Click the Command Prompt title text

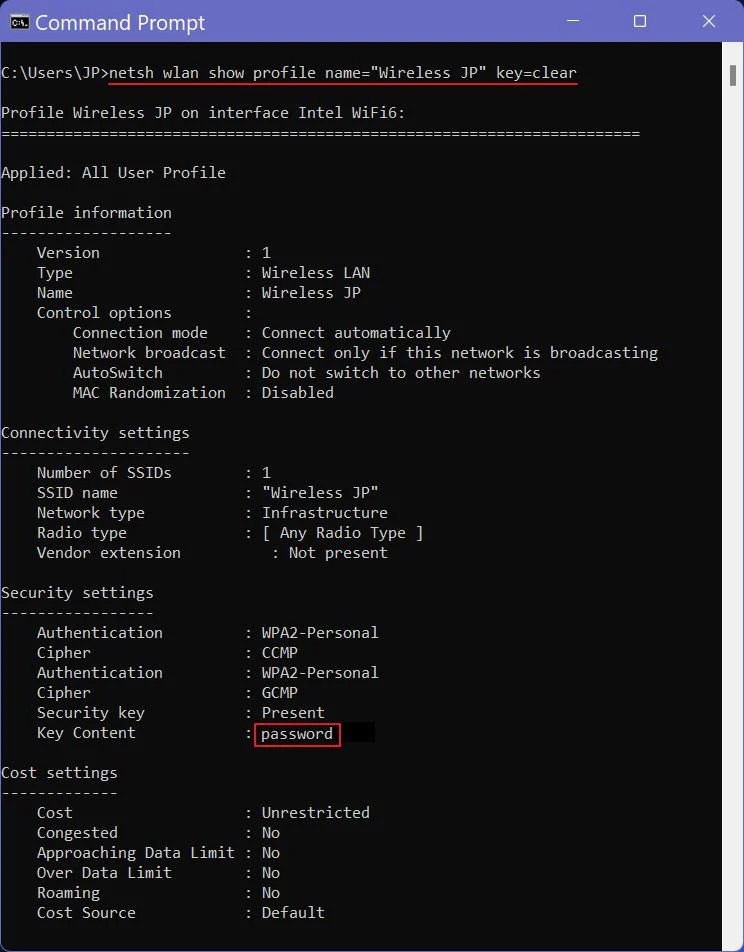click(120, 23)
